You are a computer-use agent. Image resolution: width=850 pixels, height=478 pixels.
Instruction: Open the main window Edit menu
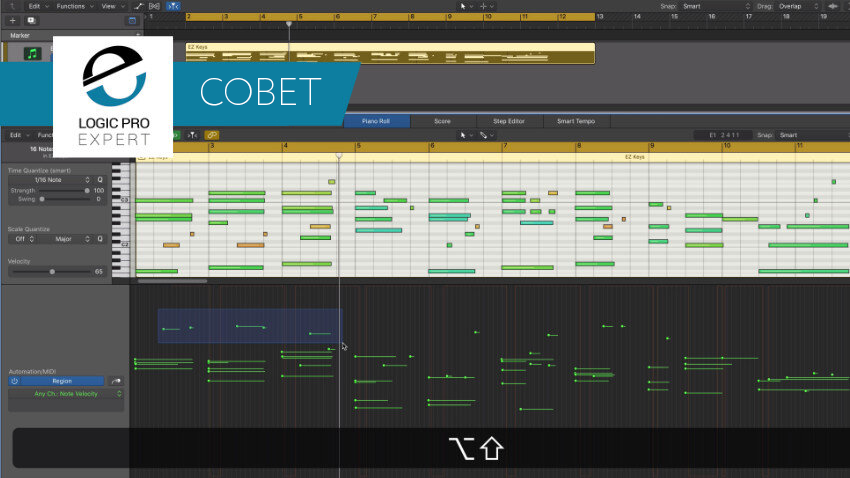coord(38,6)
